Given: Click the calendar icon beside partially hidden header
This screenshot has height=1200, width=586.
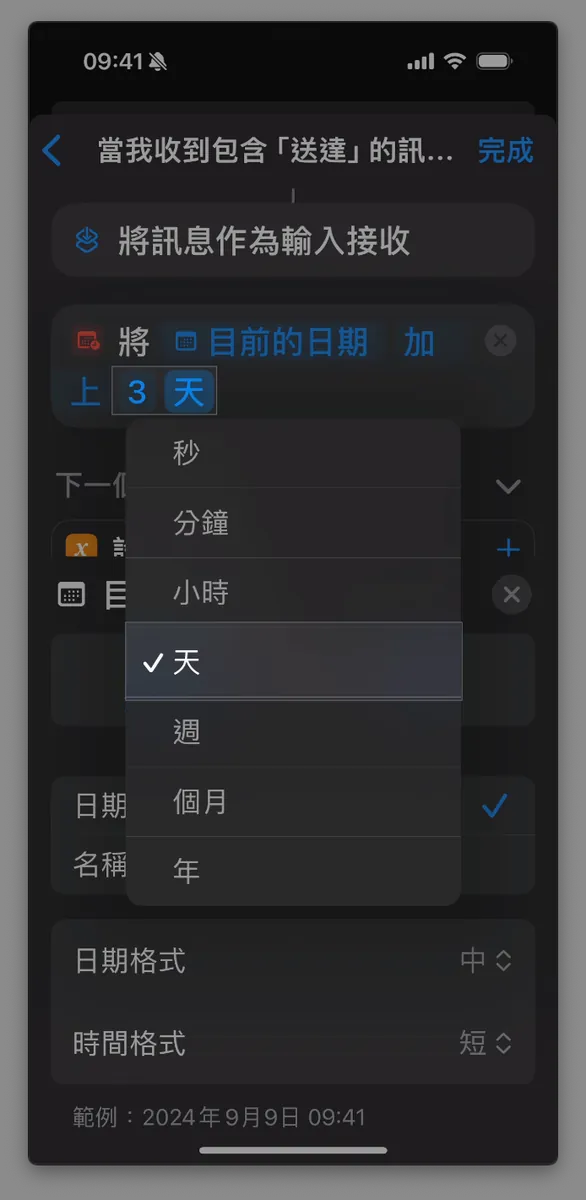Looking at the screenshot, I should tap(72, 595).
